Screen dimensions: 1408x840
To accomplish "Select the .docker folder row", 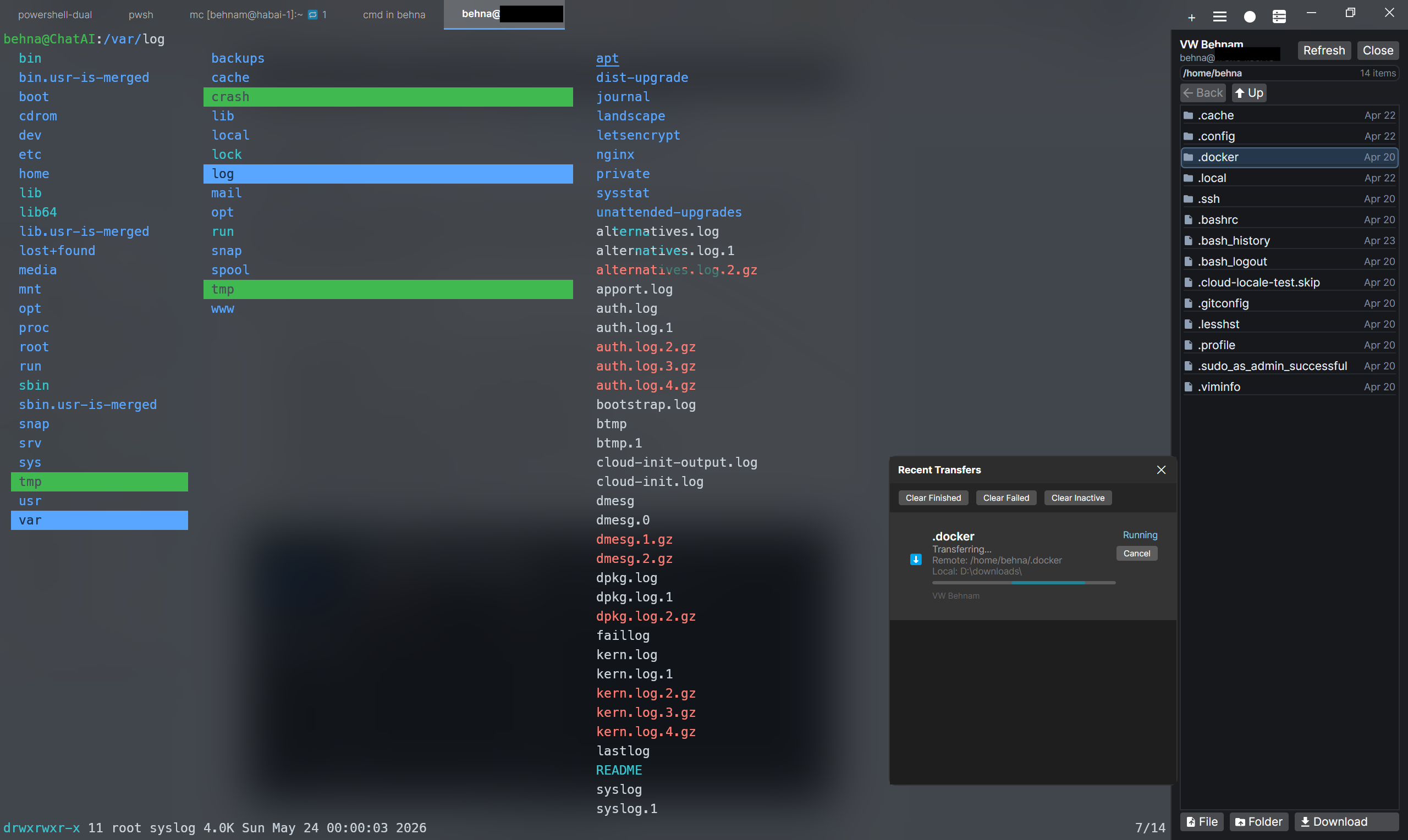I will [x=1289, y=157].
